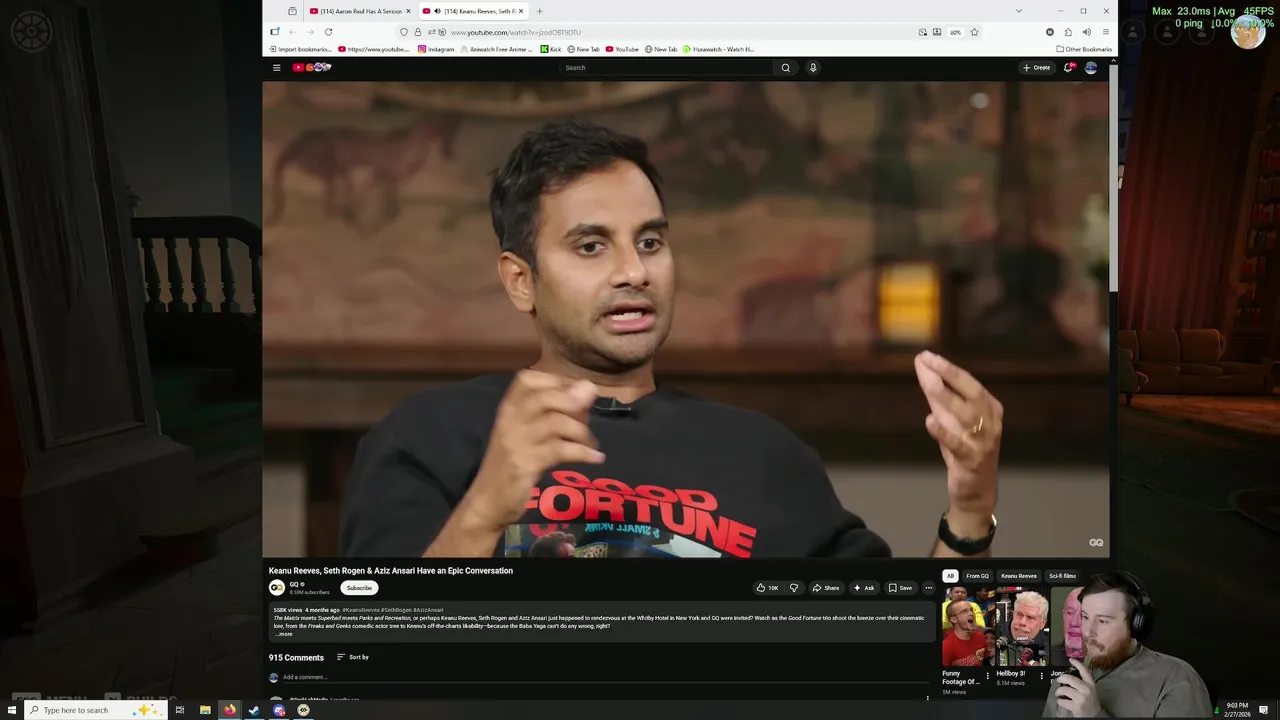Open the shield tracking protection icon

click(404, 32)
